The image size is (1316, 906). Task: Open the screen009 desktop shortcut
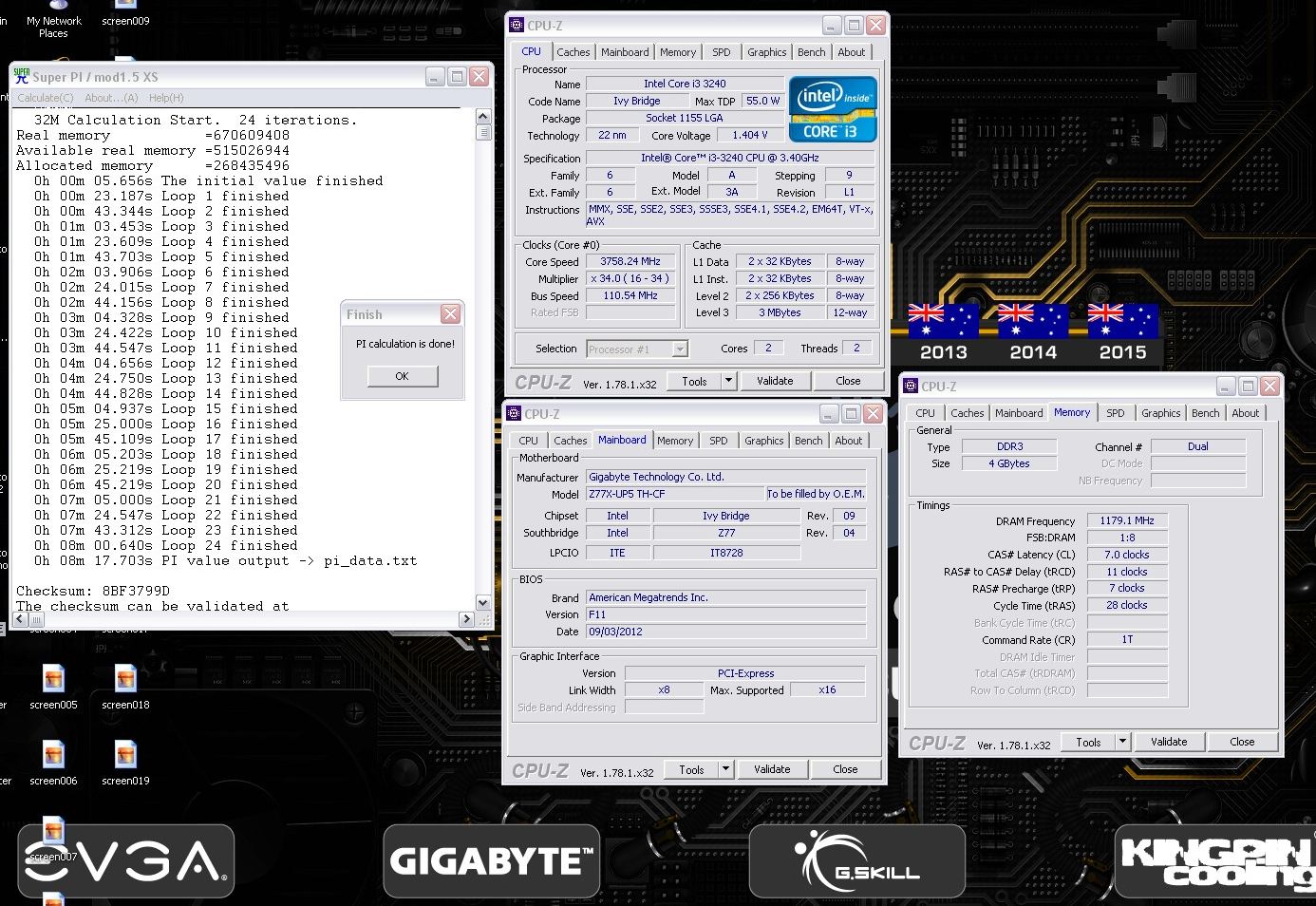(x=125, y=14)
